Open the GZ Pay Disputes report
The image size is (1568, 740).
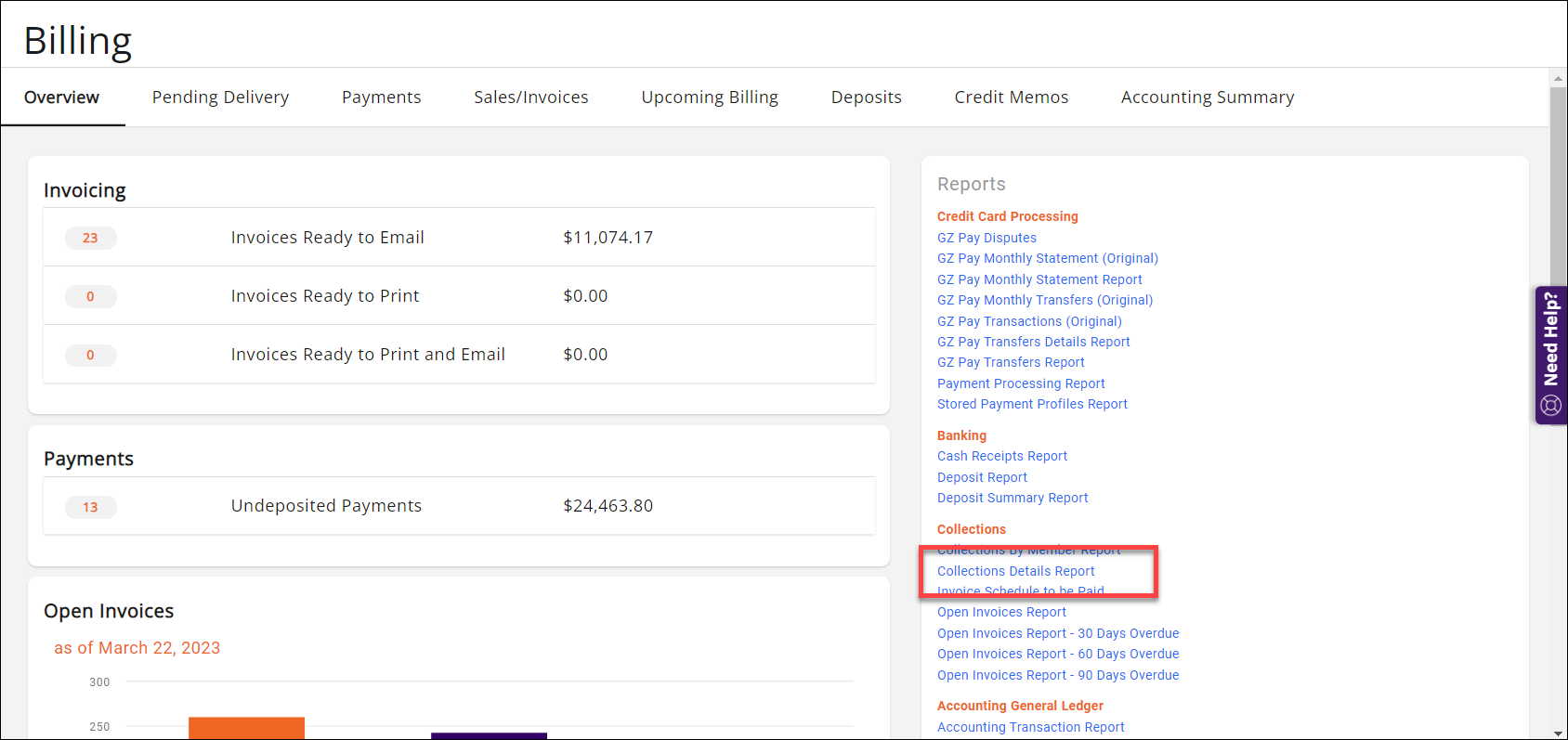(x=987, y=239)
